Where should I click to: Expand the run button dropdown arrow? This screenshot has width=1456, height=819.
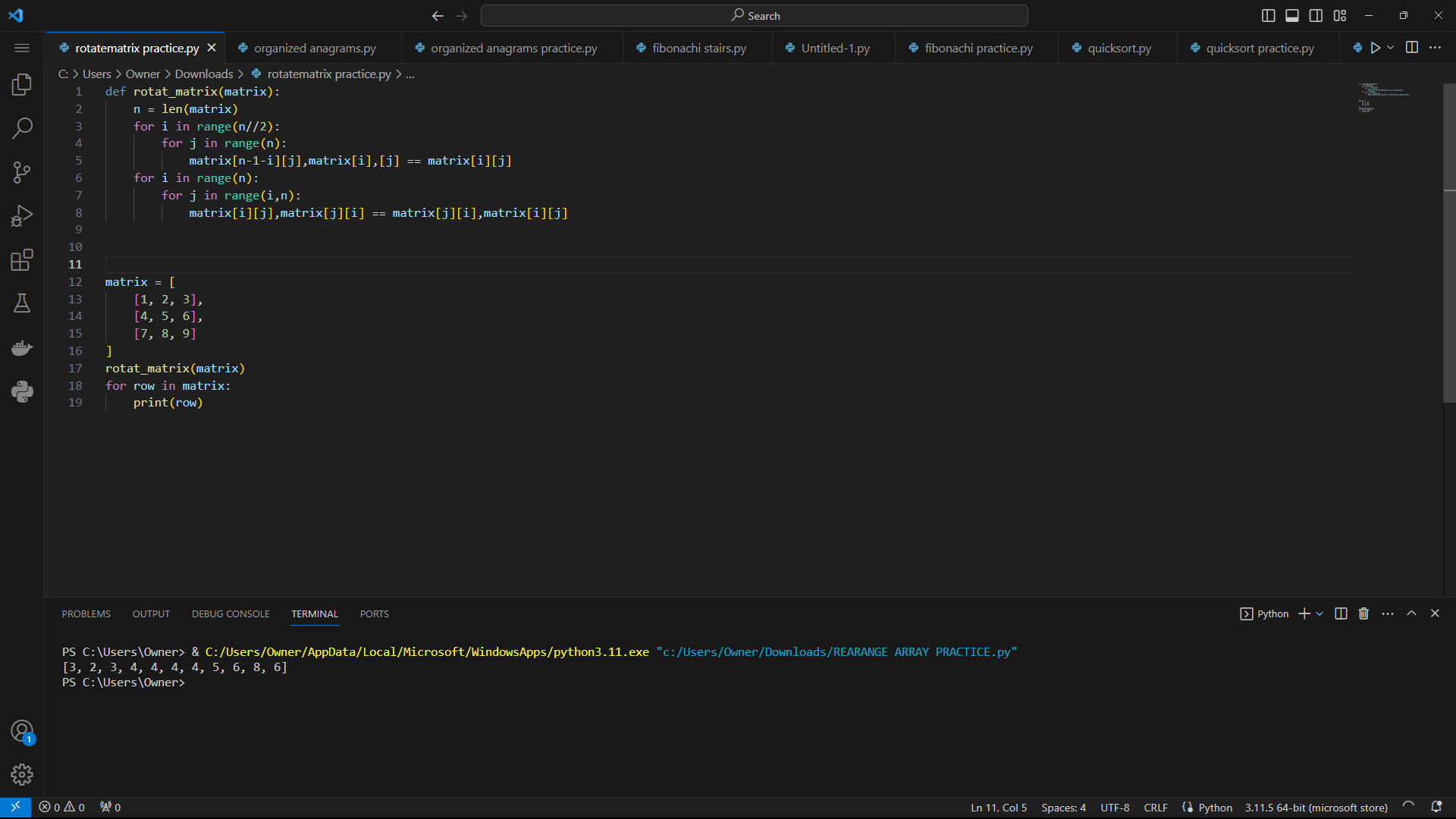1390,48
